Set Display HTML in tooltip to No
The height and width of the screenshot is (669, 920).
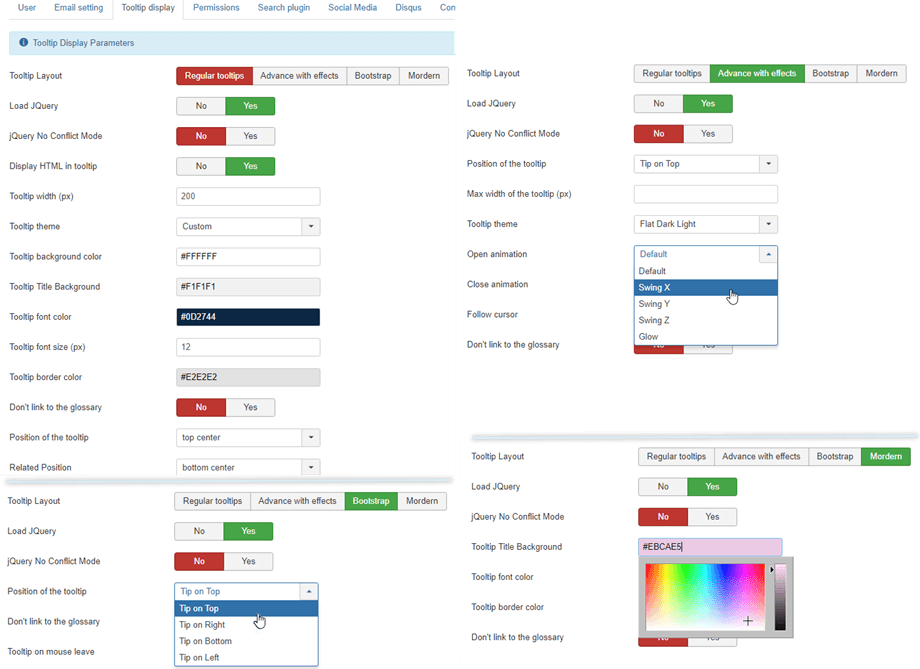201,166
